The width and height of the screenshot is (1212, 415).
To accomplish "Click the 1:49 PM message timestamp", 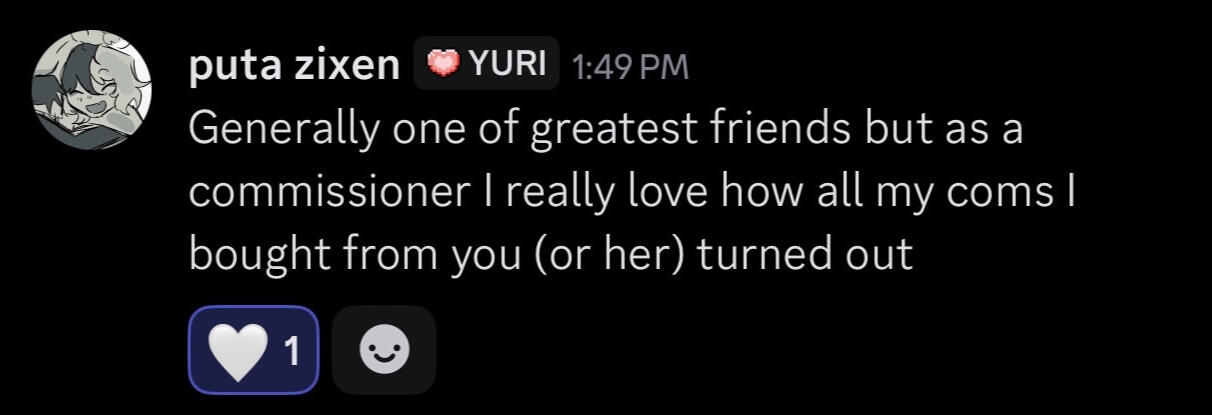I will click(x=630, y=66).
